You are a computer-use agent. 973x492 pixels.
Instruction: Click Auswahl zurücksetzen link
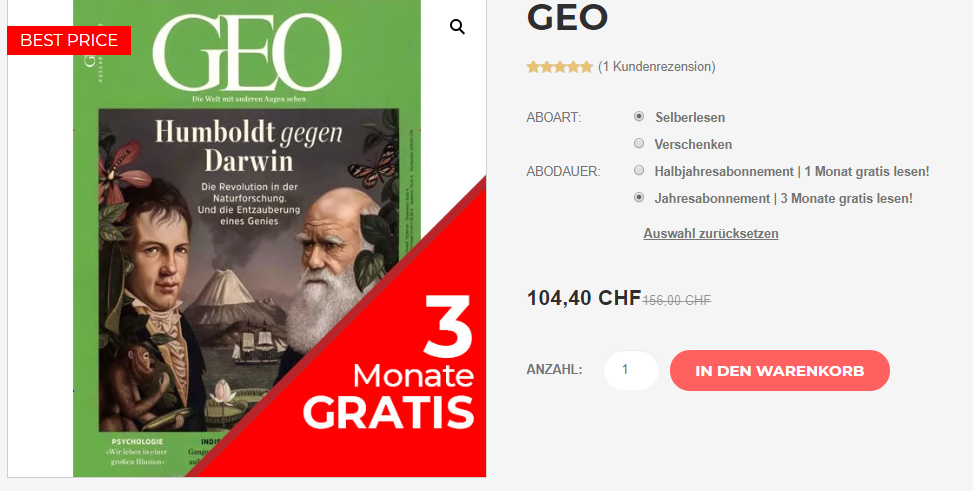[711, 234]
